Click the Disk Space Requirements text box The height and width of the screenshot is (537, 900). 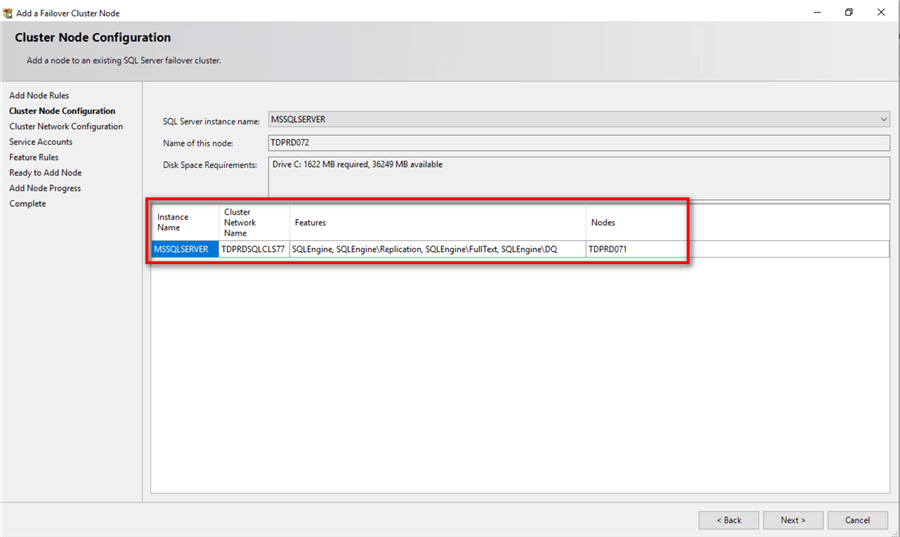(577, 177)
